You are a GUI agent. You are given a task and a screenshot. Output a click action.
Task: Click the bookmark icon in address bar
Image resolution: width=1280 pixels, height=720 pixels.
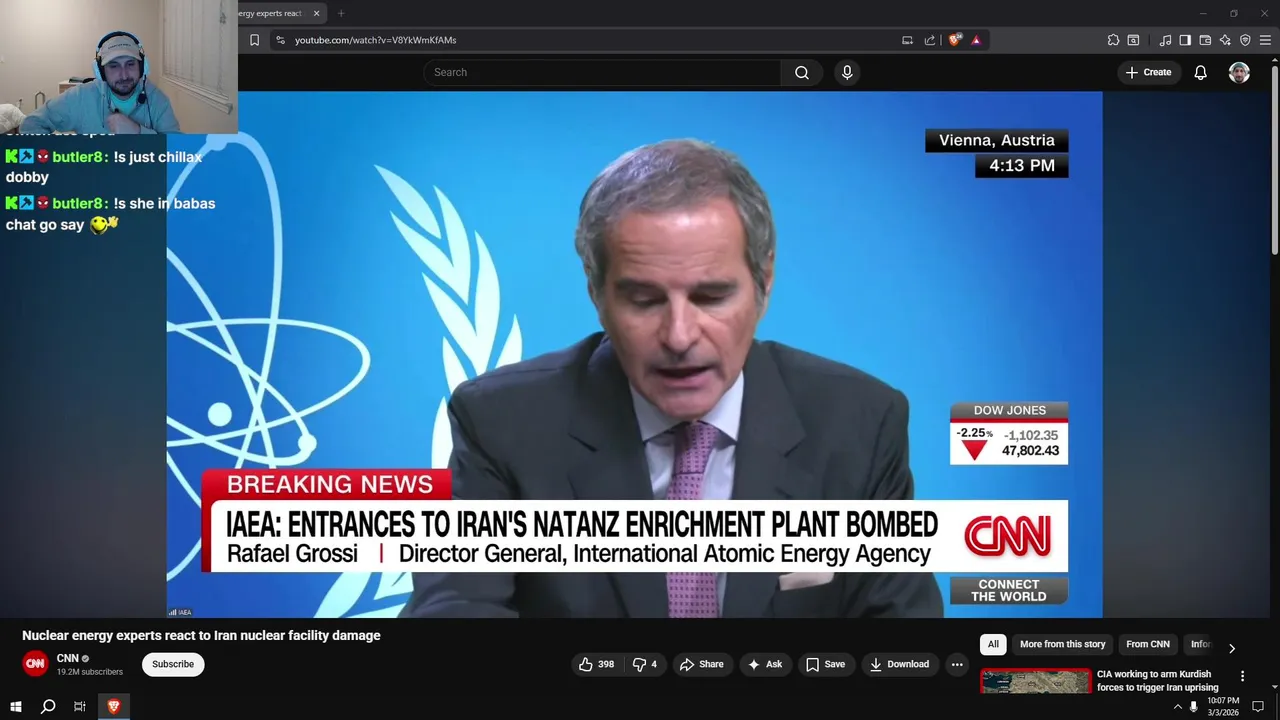pyautogui.click(x=254, y=40)
